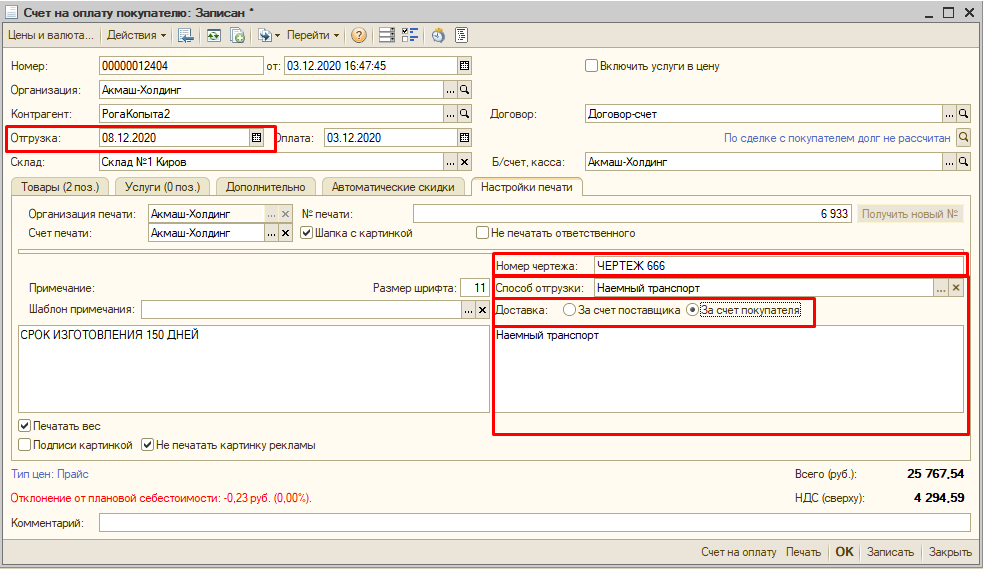
Task: Click the '№ печати' field showing 6 933
Action: coord(632,214)
